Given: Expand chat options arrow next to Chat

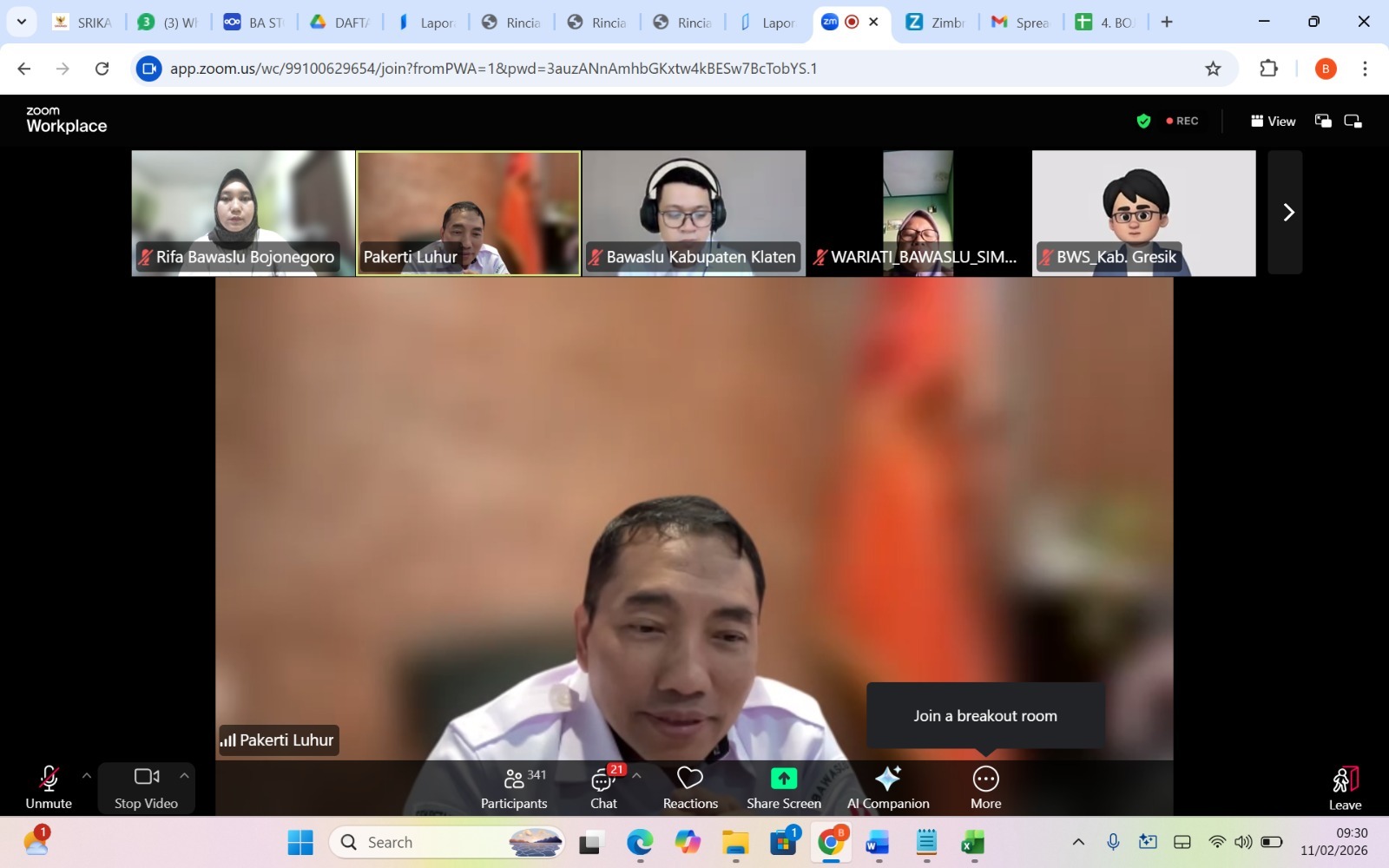Looking at the screenshot, I should pyautogui.click(x=637, y=775).
